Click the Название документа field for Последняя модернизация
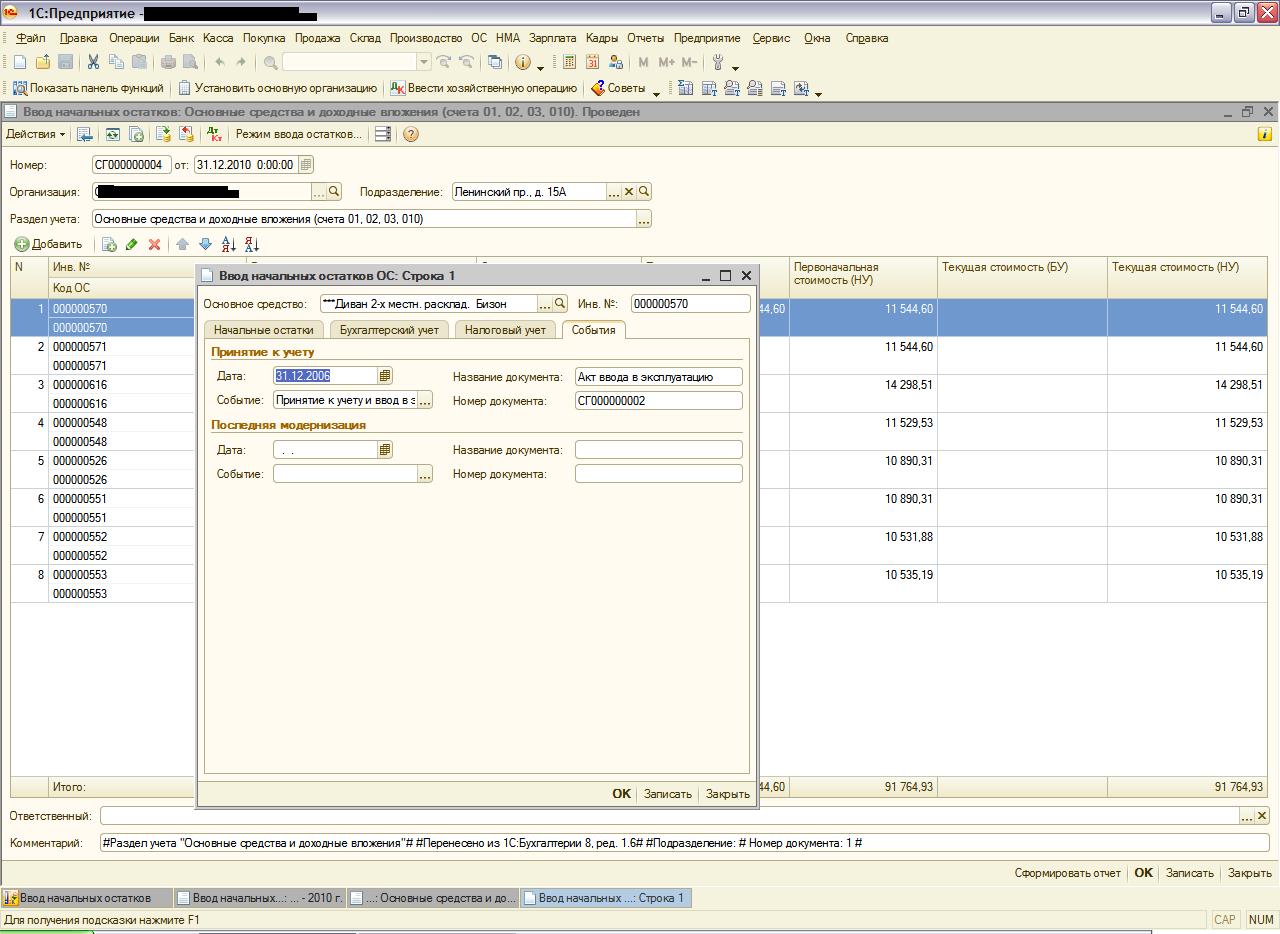1280x934 pixels. point(658,450)
